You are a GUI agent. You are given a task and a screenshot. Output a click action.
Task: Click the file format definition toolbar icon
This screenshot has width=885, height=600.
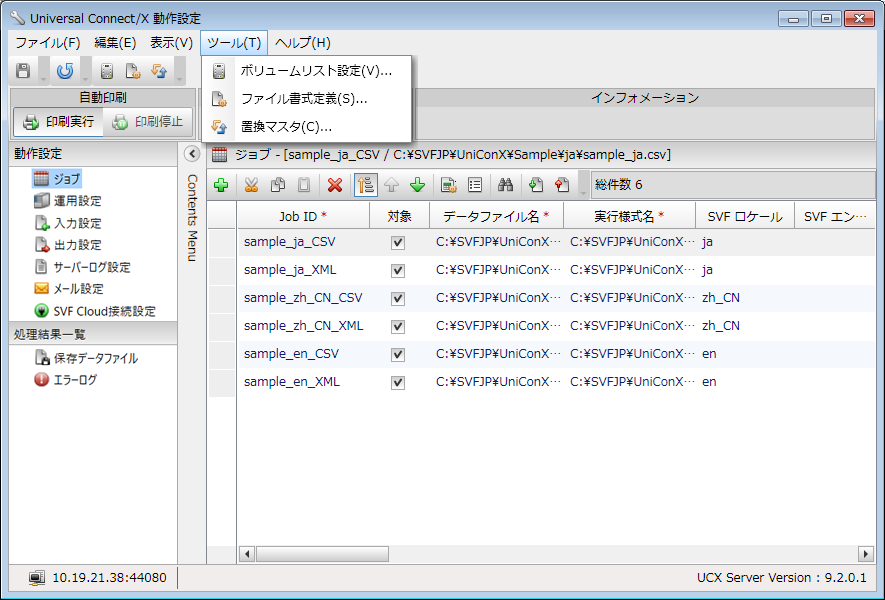pyautogui.click(x=133, y=71)
